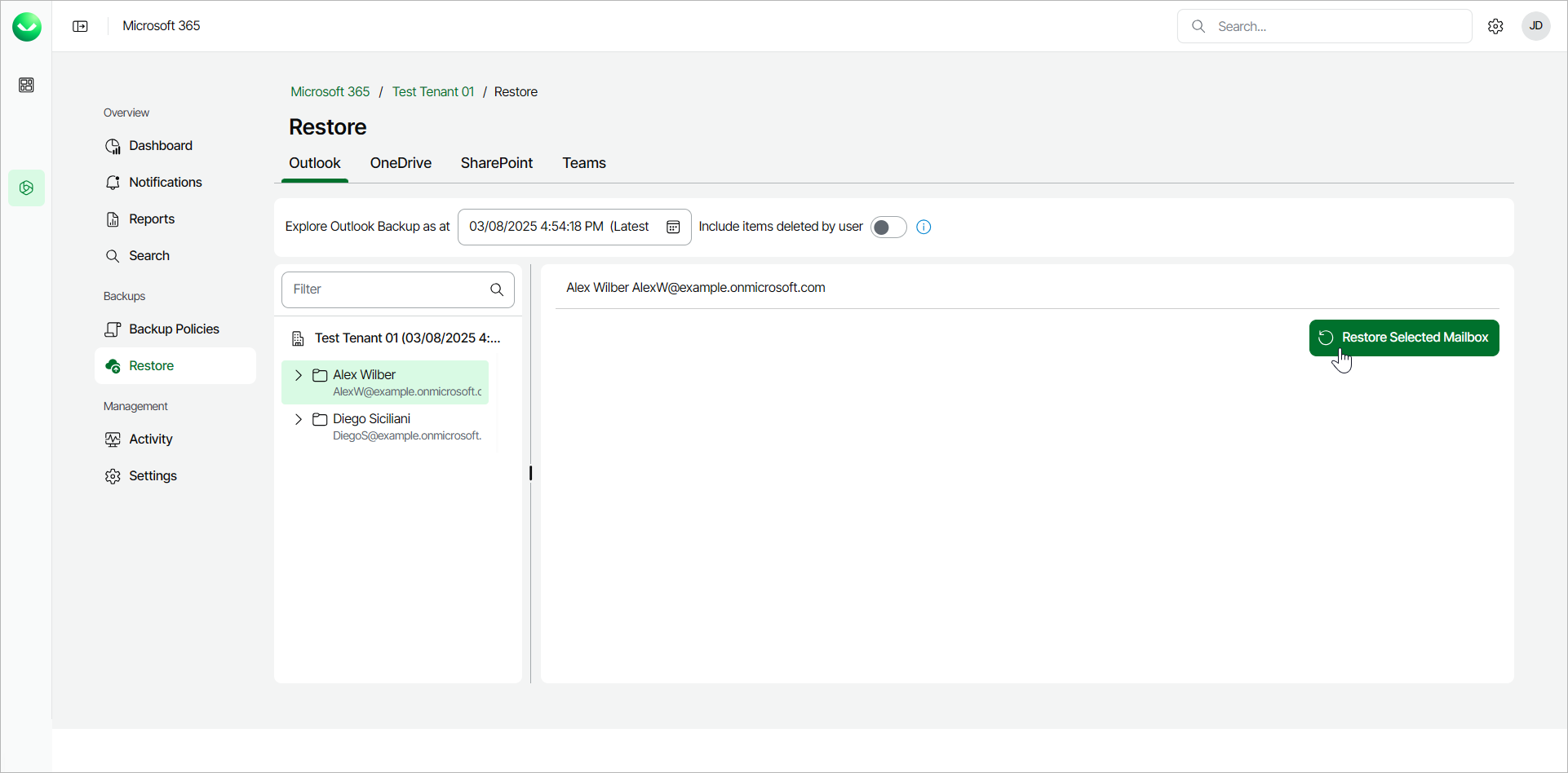Open the apps grid icon in left rail
The image size is (1568, 773).
click(x=26, y=85)
